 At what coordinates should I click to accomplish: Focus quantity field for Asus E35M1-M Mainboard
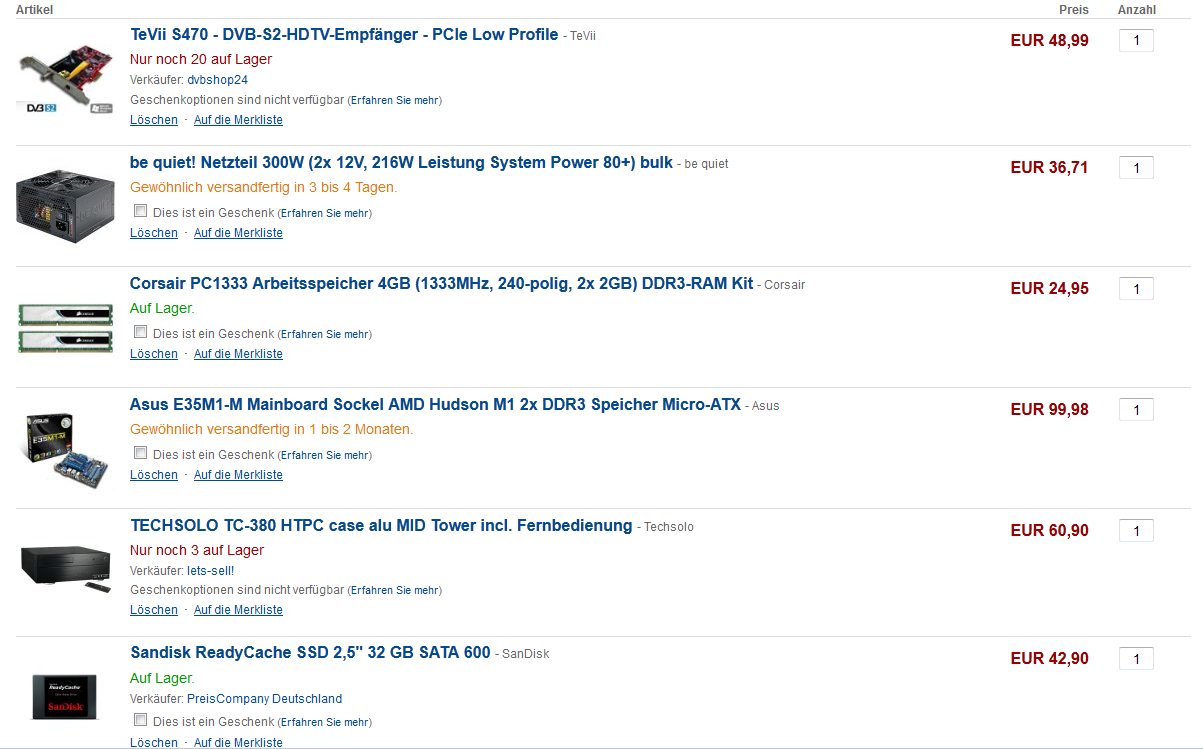[1136, 410]
